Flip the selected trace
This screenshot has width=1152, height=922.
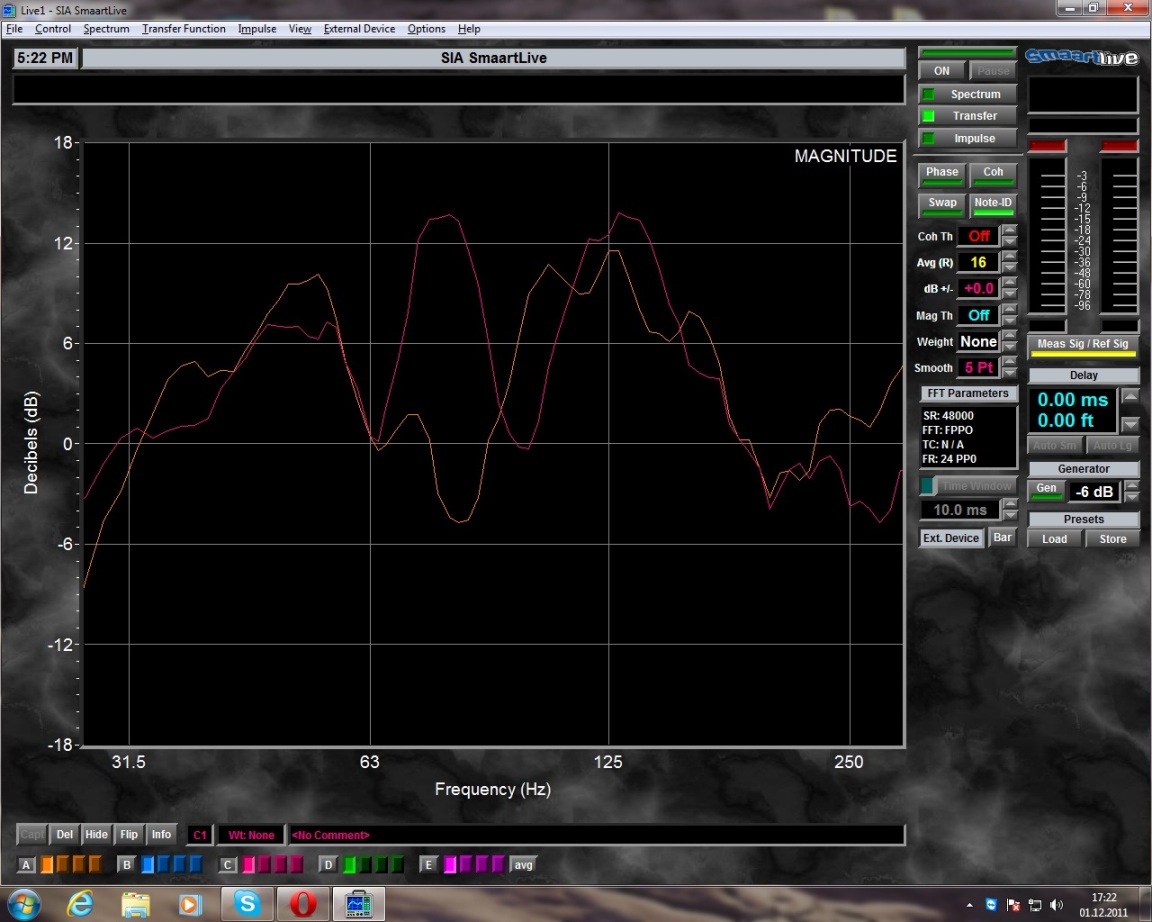coord(128,834)
